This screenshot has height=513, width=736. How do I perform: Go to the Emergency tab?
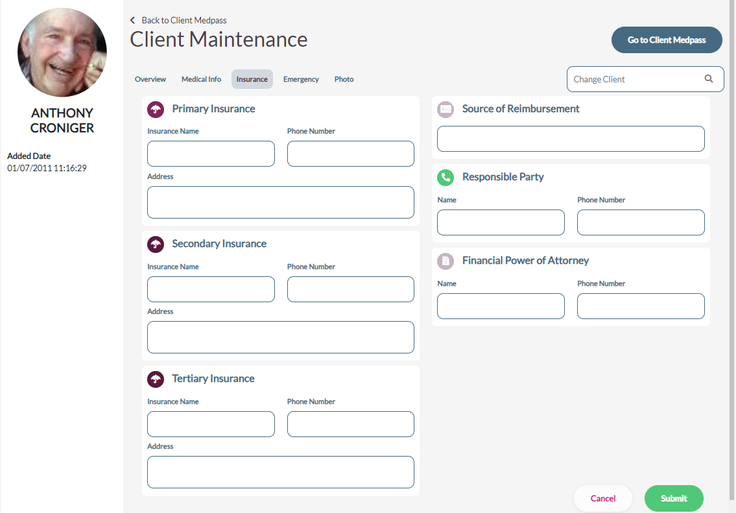pos(301,79)
